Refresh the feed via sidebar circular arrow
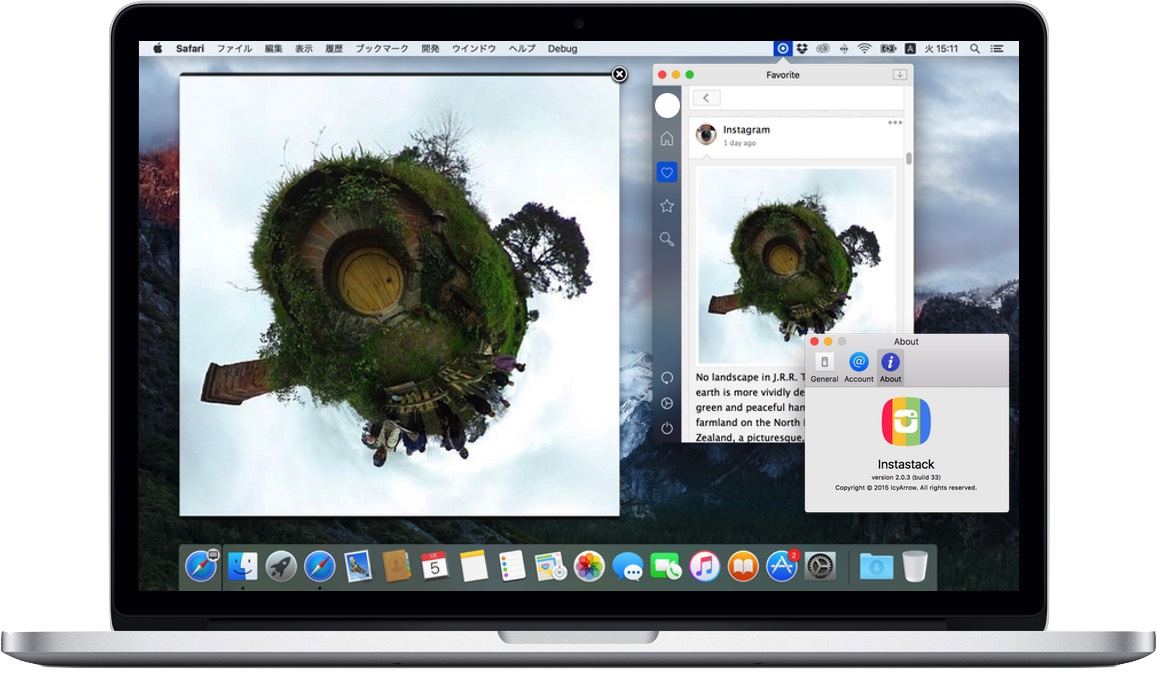This screenshot has width=1157, height=677. click(667, 378)
